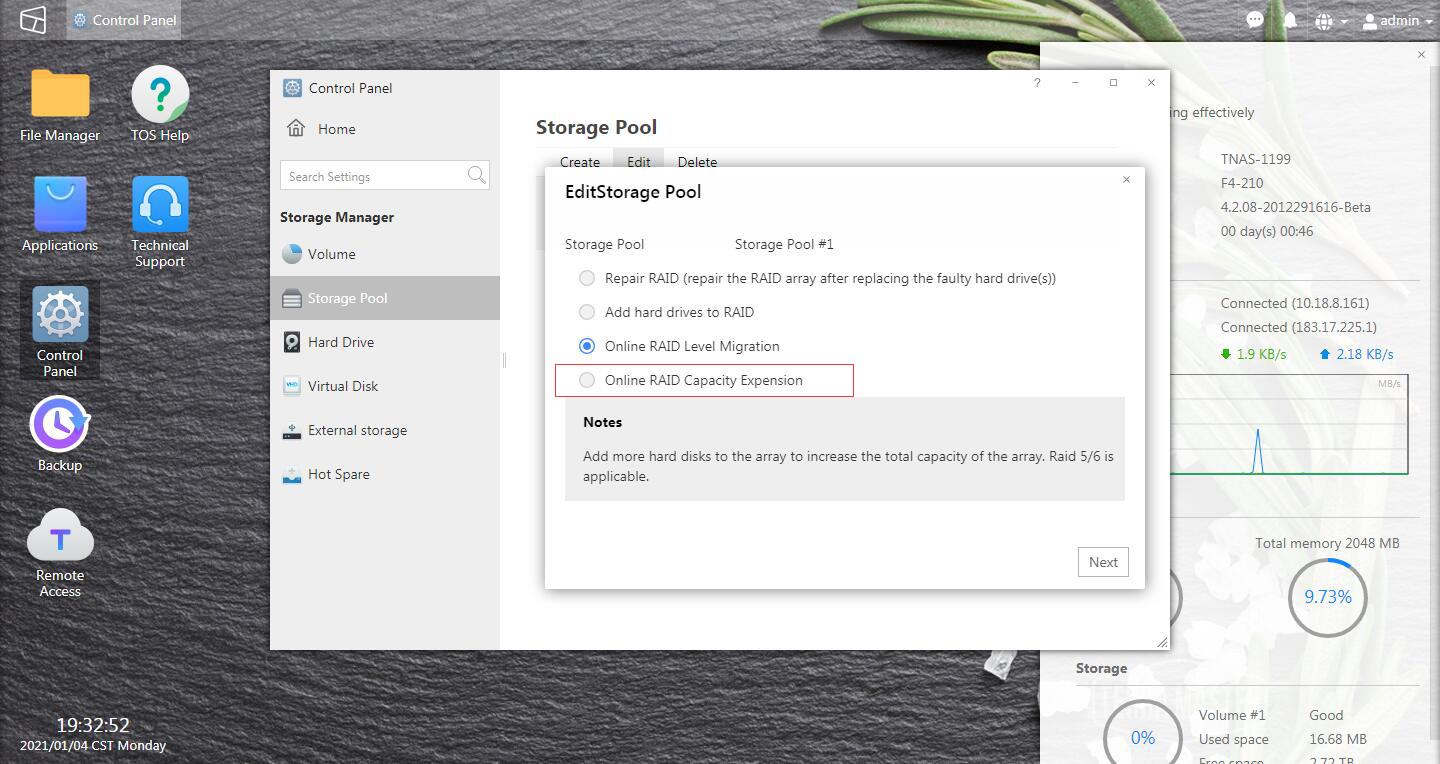Click the Edit storage pool button
The height and width of the screenshot is (764, 1440).
[x=639, y=161]
